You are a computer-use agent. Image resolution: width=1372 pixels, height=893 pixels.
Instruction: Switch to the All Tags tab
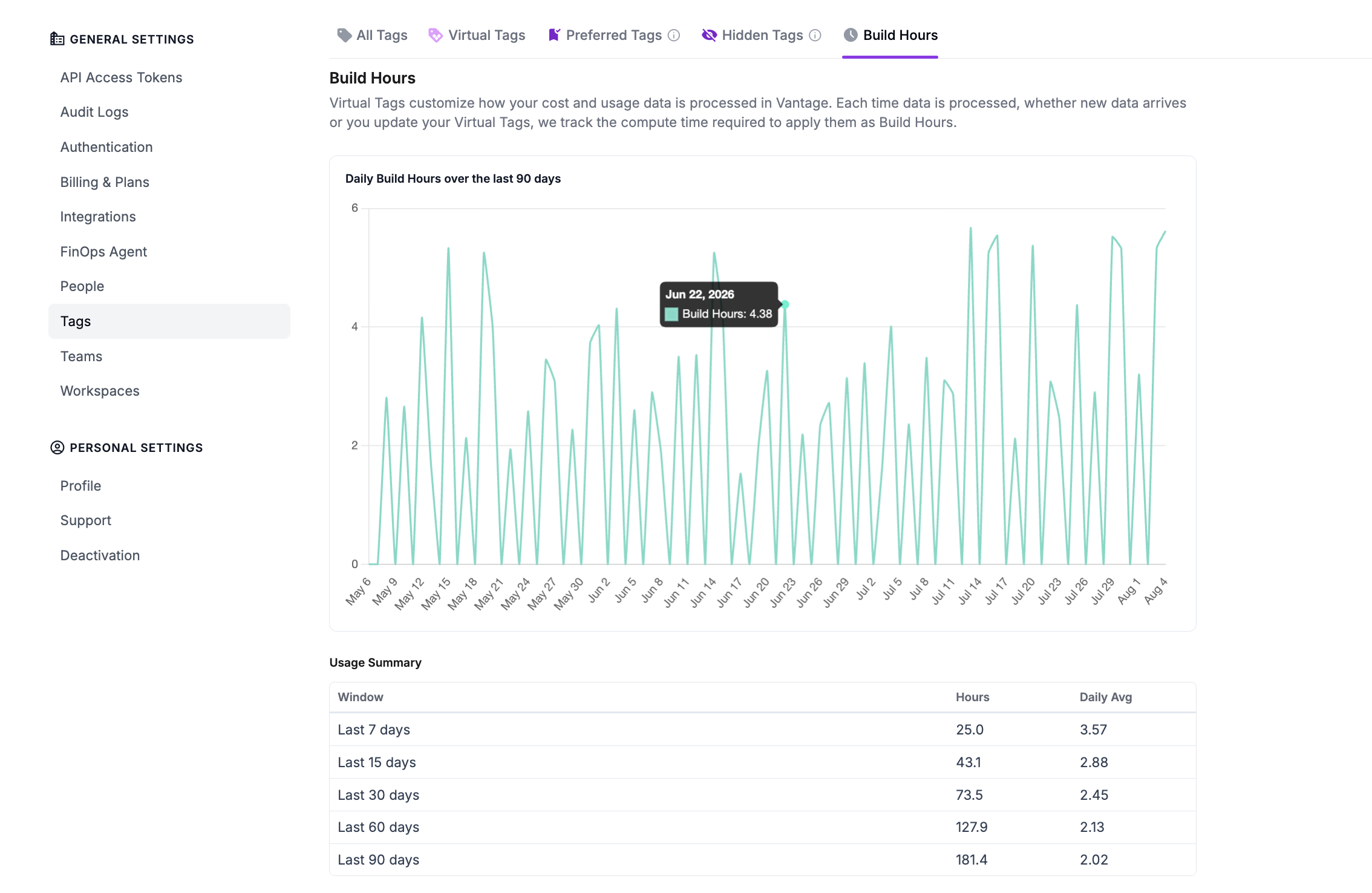click(x=373, y=35)
